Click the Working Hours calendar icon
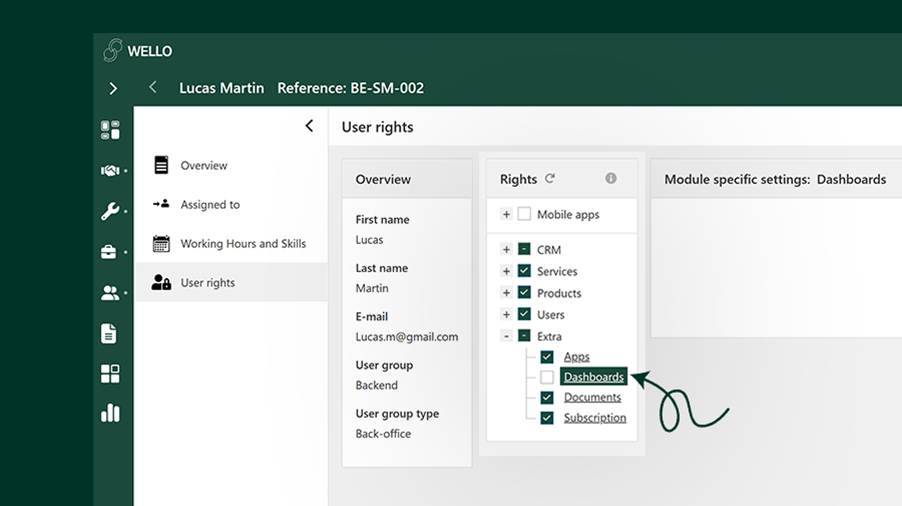Screen dimensions: 902x506 tap(161, 243)
